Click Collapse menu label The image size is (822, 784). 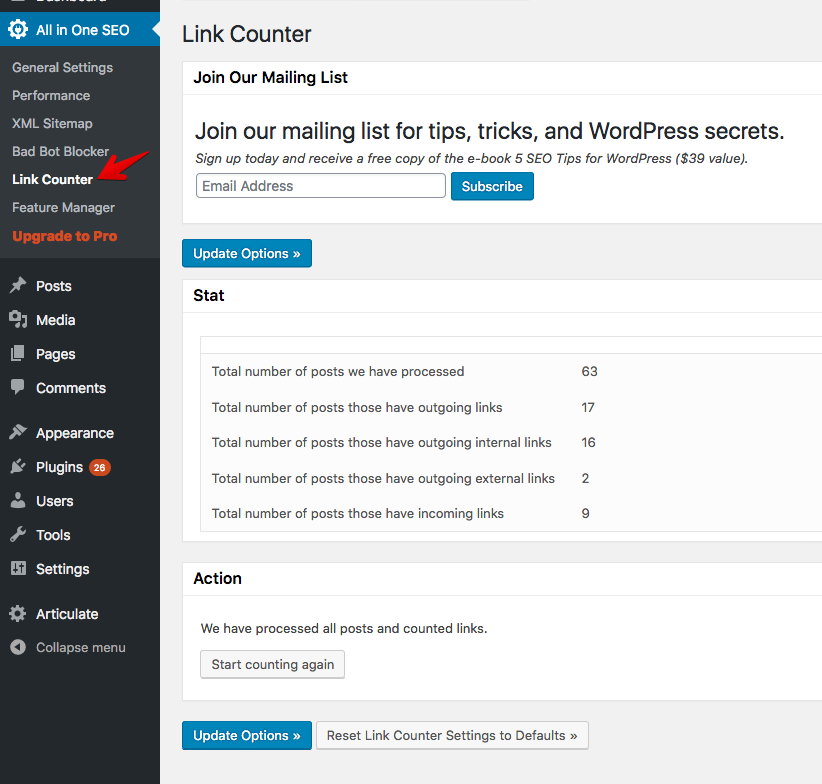click(81, 647)
